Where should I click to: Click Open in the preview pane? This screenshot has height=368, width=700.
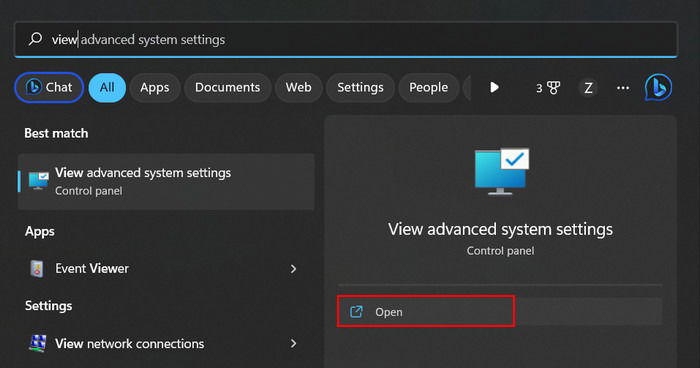(x=500, y=312)
